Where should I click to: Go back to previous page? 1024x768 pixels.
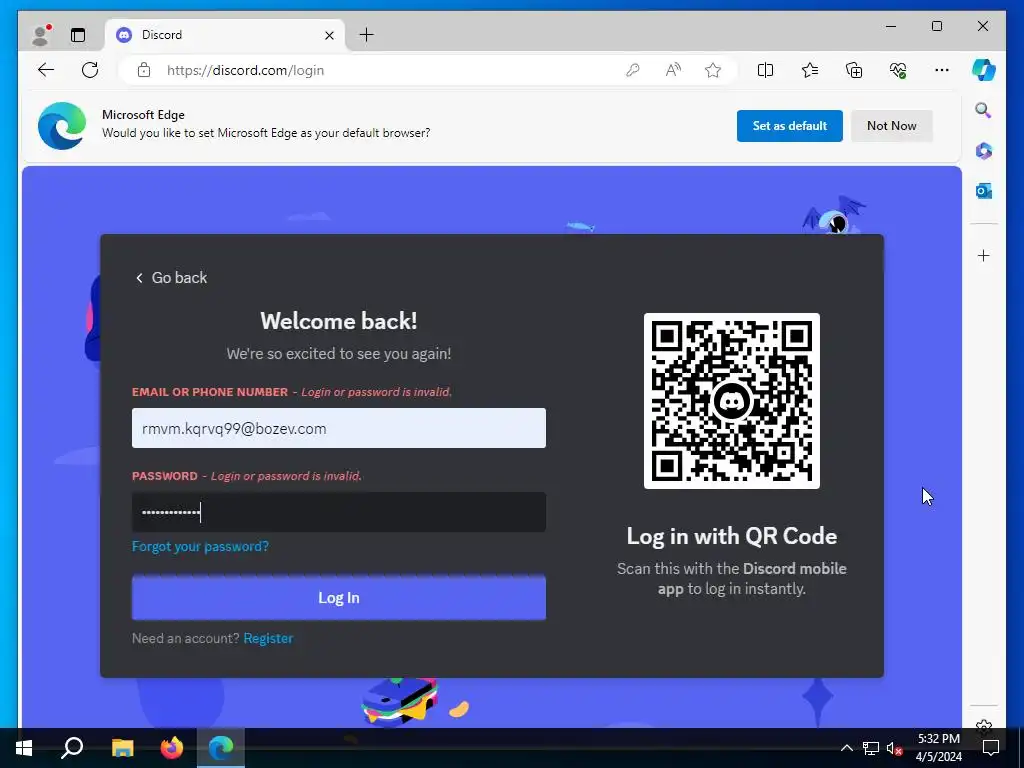click(46, 70)
